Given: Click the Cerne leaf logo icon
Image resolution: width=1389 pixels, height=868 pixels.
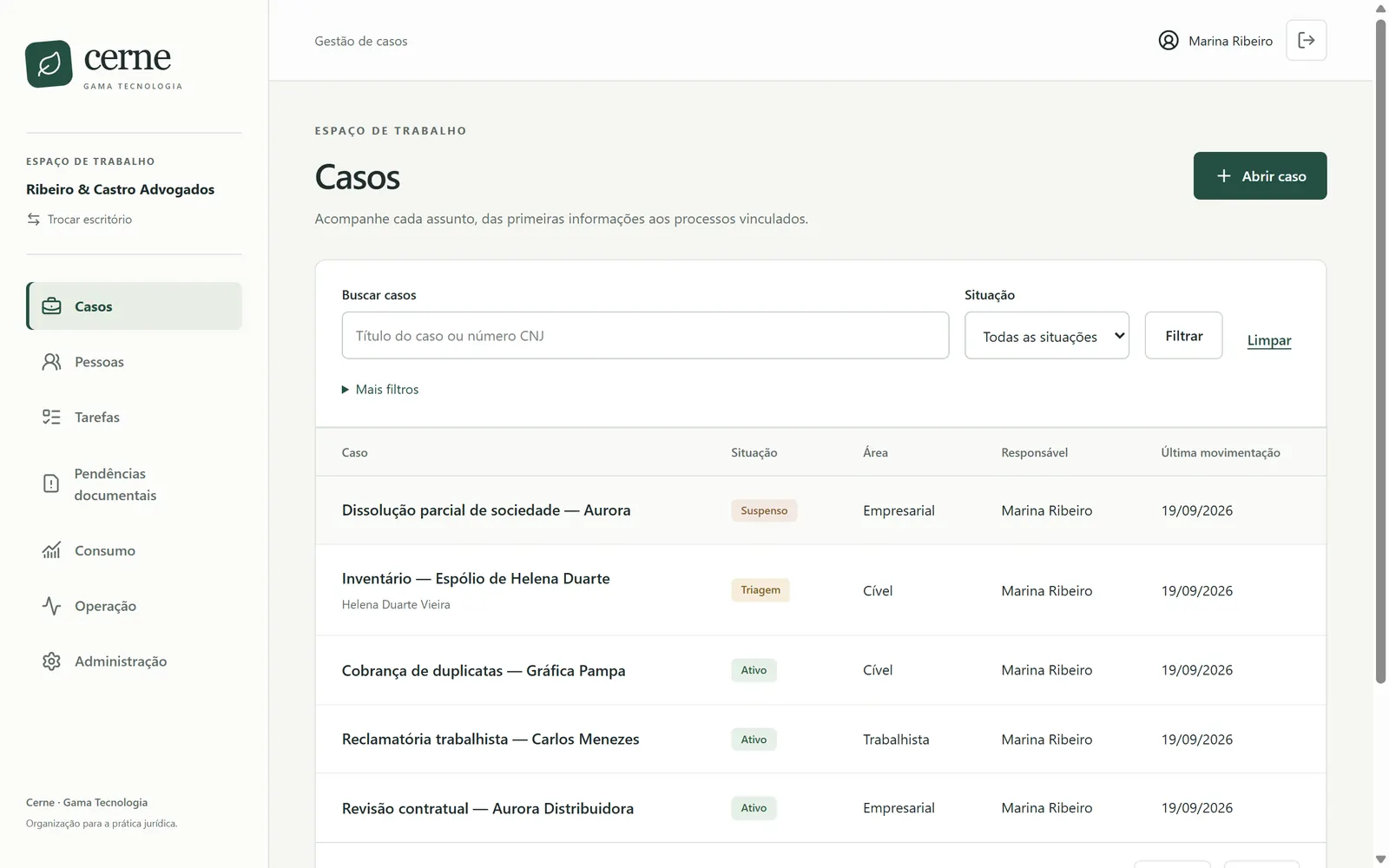Looking at the screenshot, I should click(x=49, y=63).
